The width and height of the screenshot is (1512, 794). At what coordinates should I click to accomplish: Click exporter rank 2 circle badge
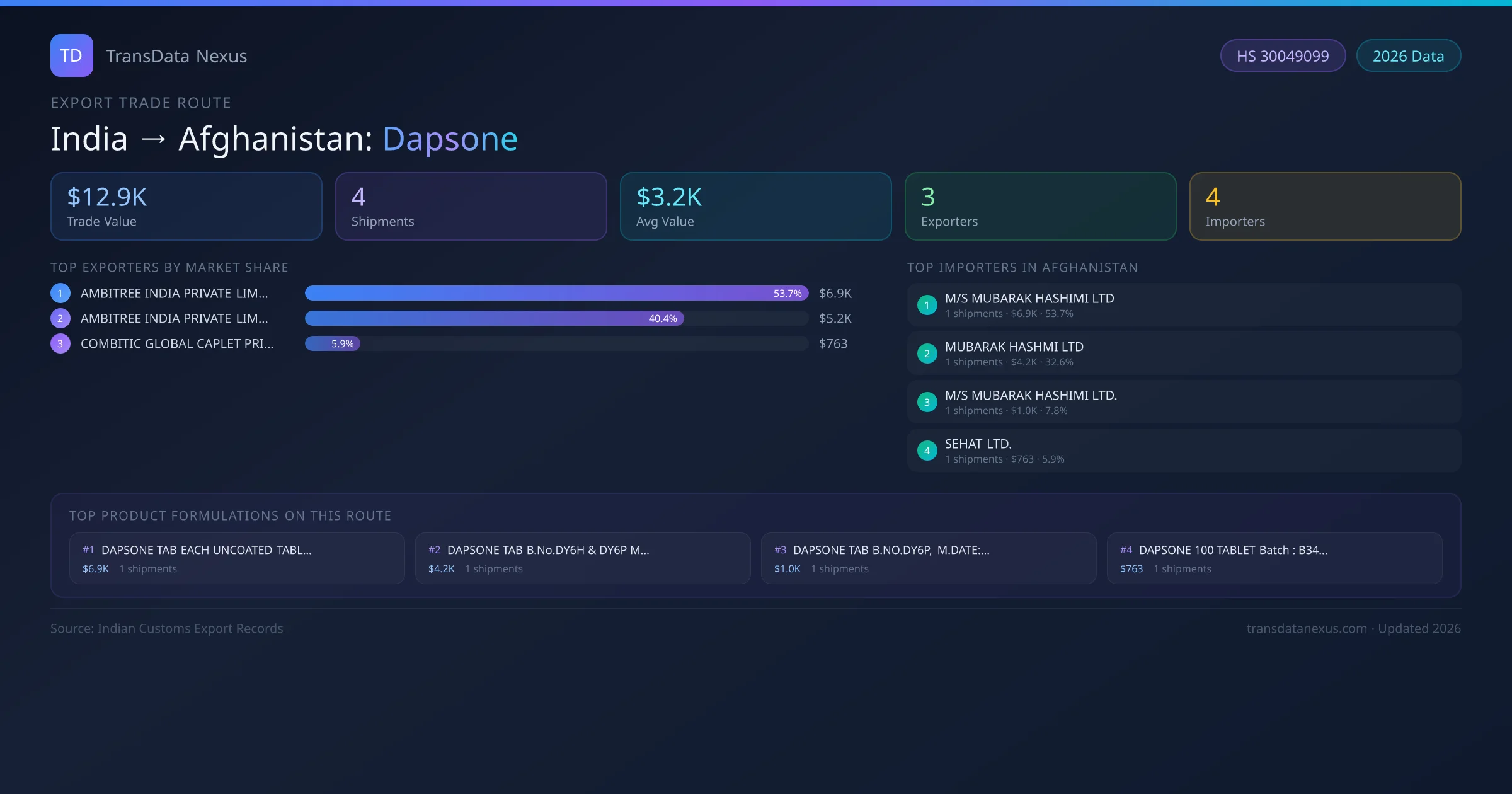60,318
